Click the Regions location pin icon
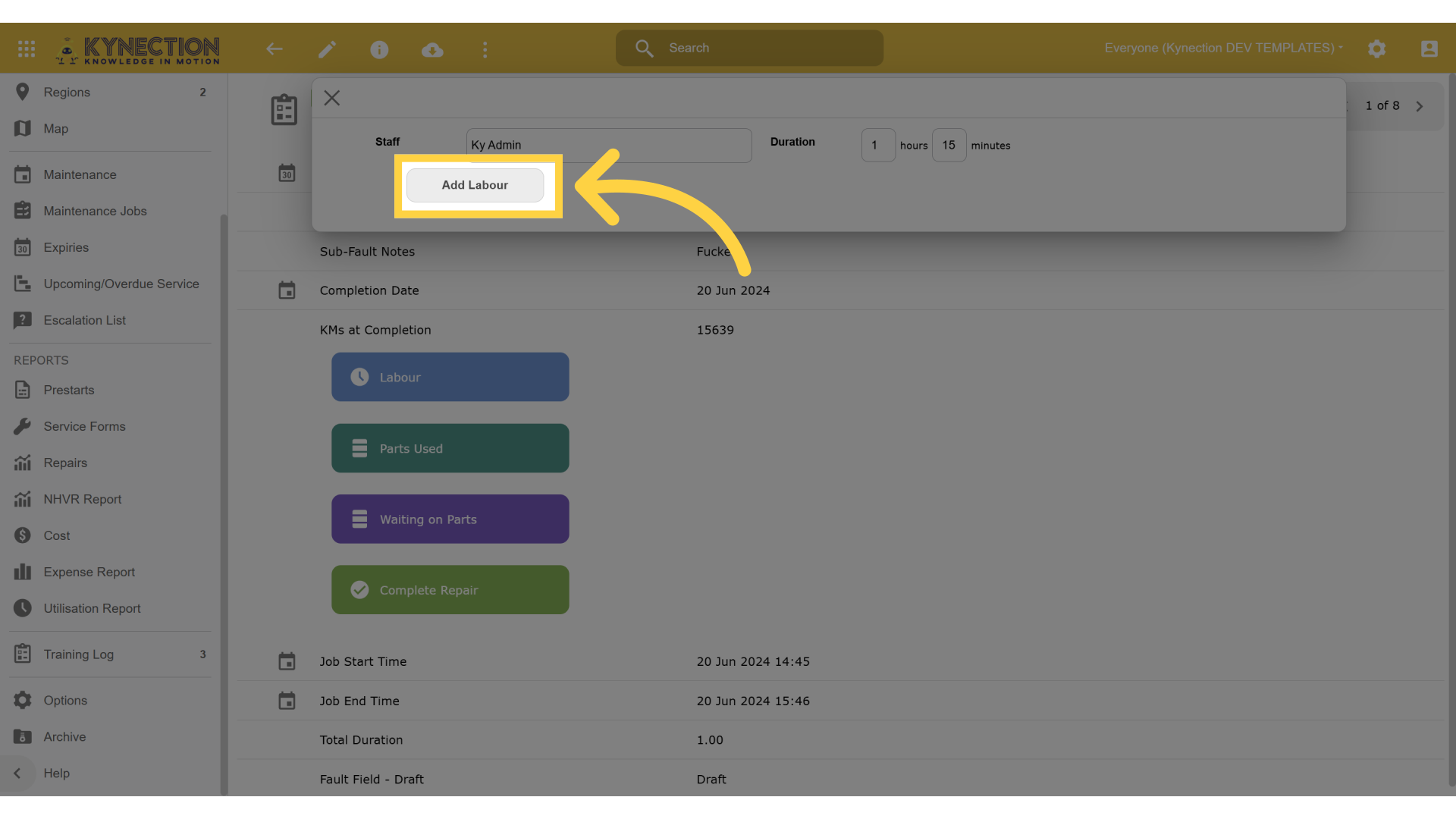 point(23,92)
